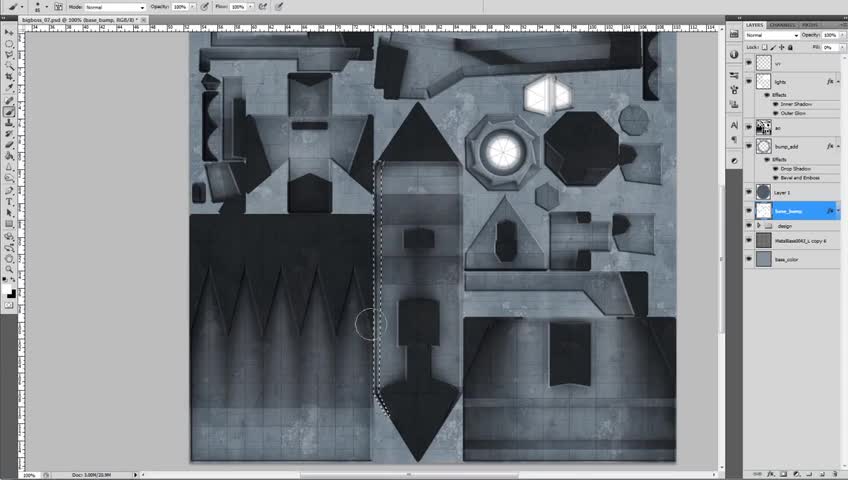Open the brush Mode dropdown
Viewport: 848px width, 480px height.
point(115,7)
